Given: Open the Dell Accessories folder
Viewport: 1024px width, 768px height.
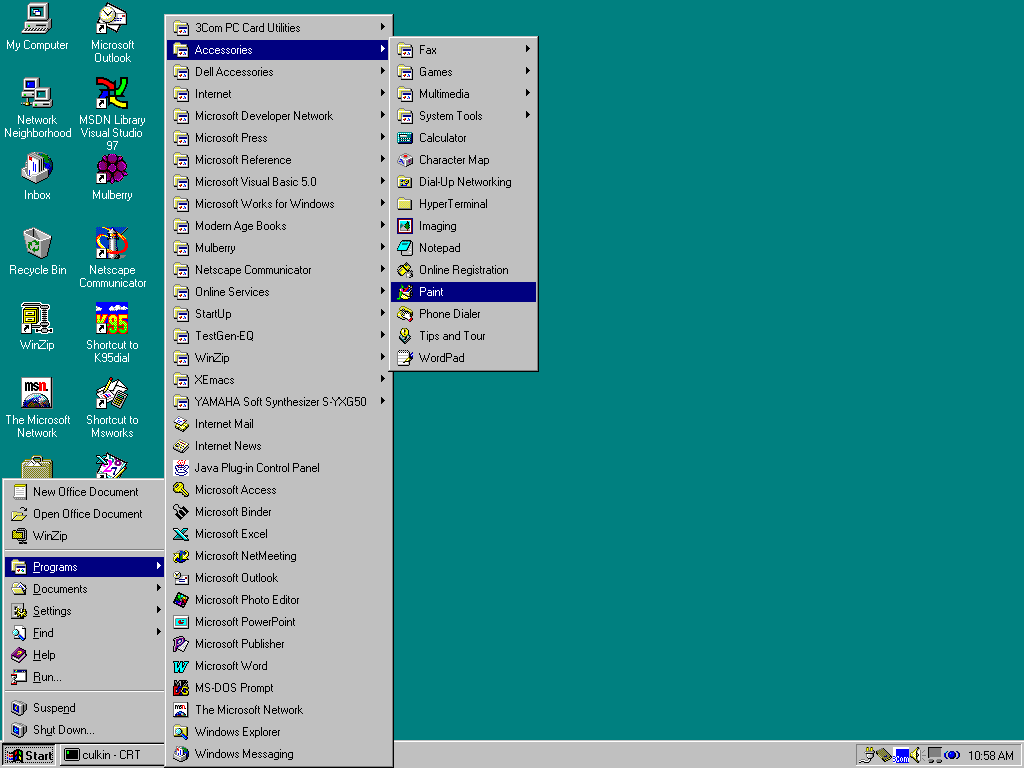Looking at the screenshot, I should [279, 72].
